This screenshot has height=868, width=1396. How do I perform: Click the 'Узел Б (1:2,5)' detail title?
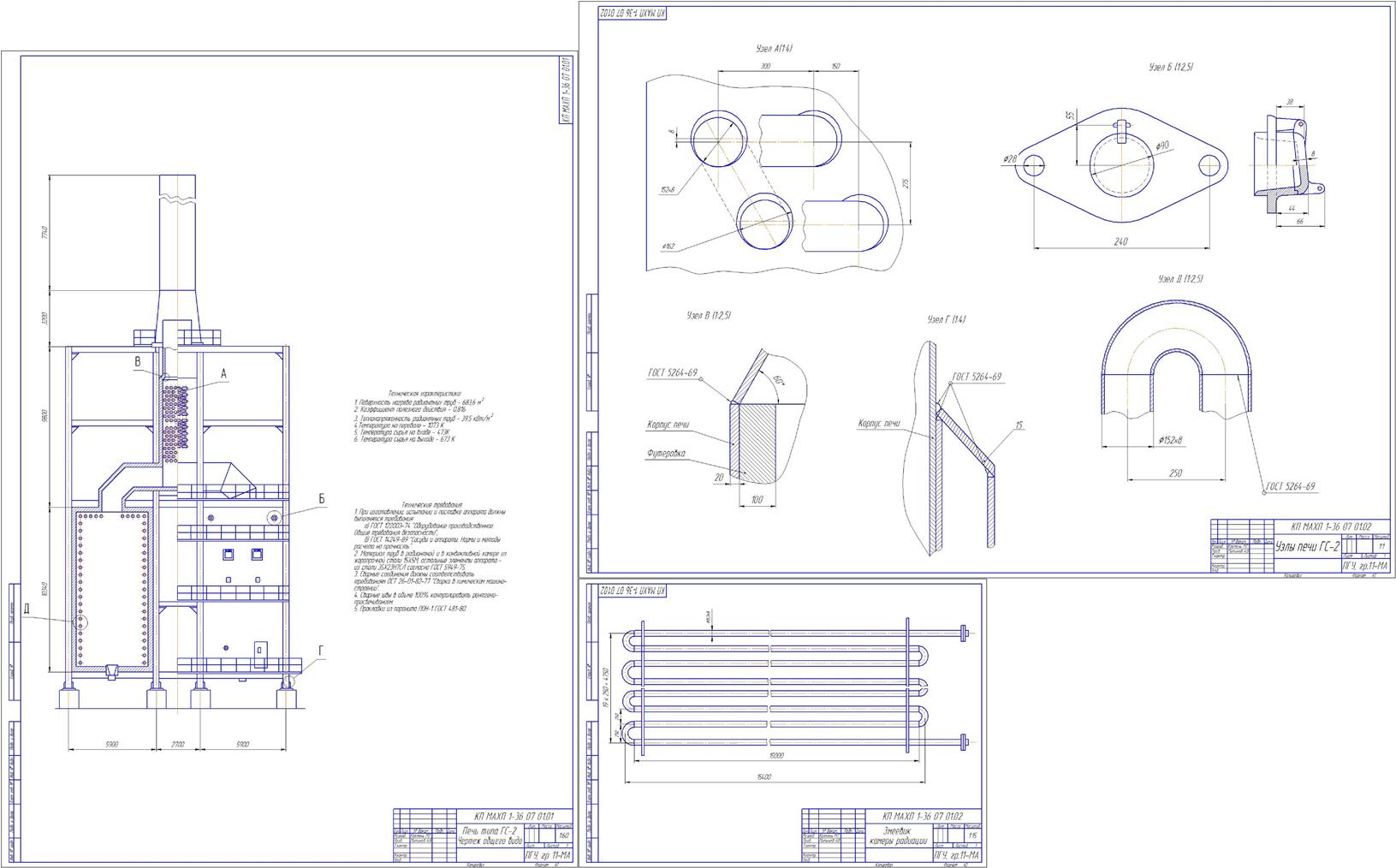pyautogui.click(x=1171, y=67)
